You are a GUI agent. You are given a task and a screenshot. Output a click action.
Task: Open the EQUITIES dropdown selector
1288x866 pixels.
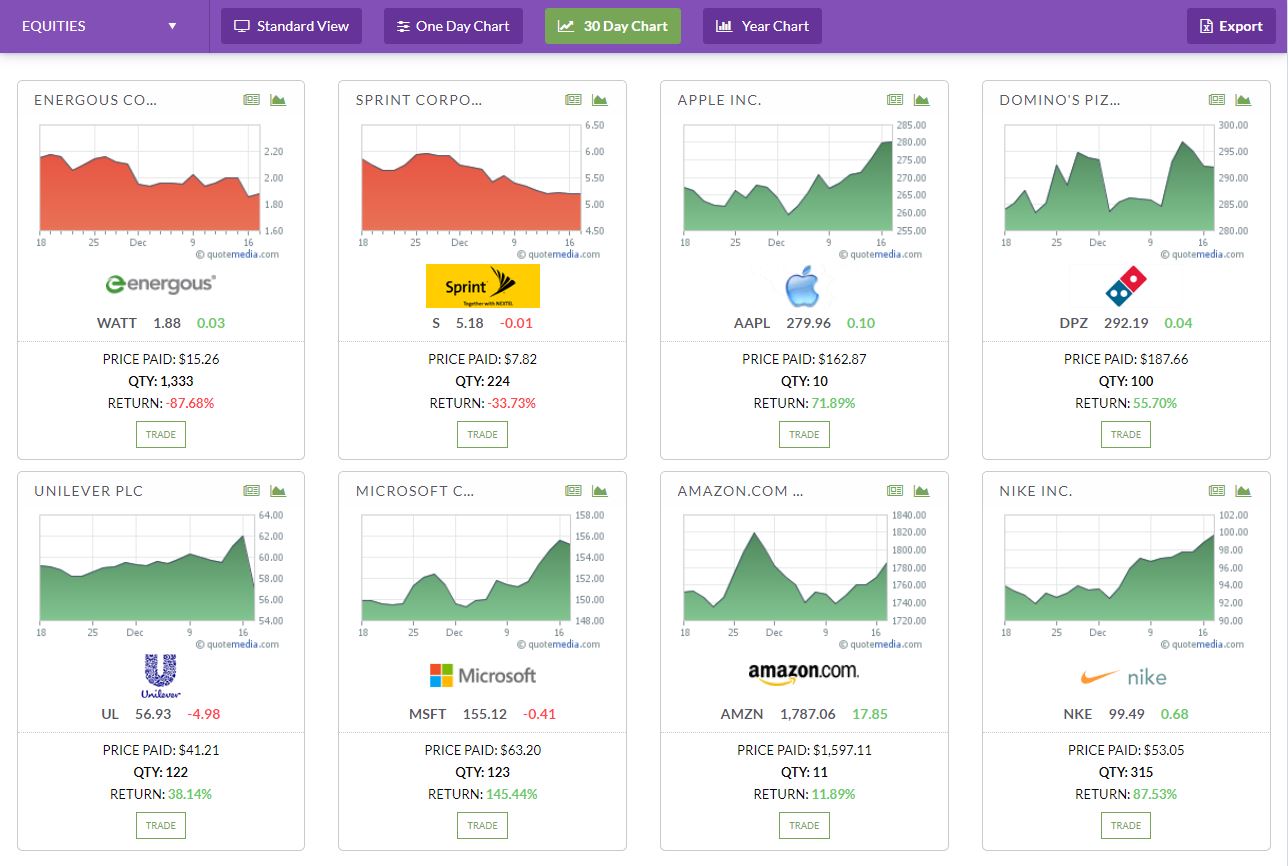(x=100, y=26)
